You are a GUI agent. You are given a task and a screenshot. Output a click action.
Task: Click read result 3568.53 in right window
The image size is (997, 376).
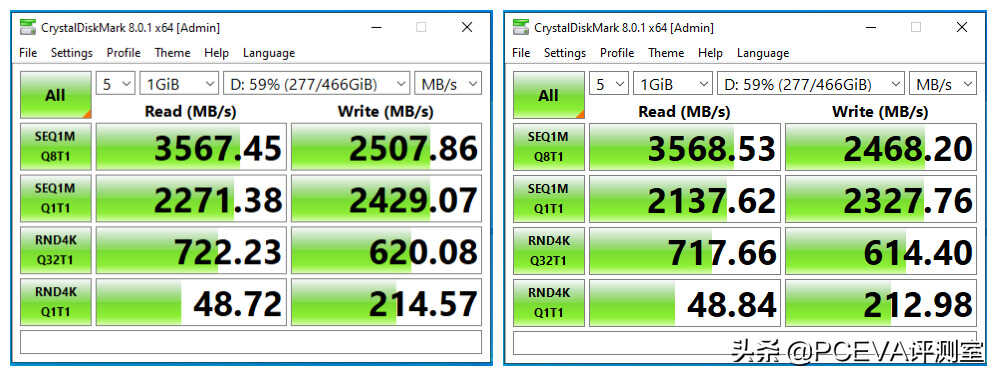(x=685, y=147)
